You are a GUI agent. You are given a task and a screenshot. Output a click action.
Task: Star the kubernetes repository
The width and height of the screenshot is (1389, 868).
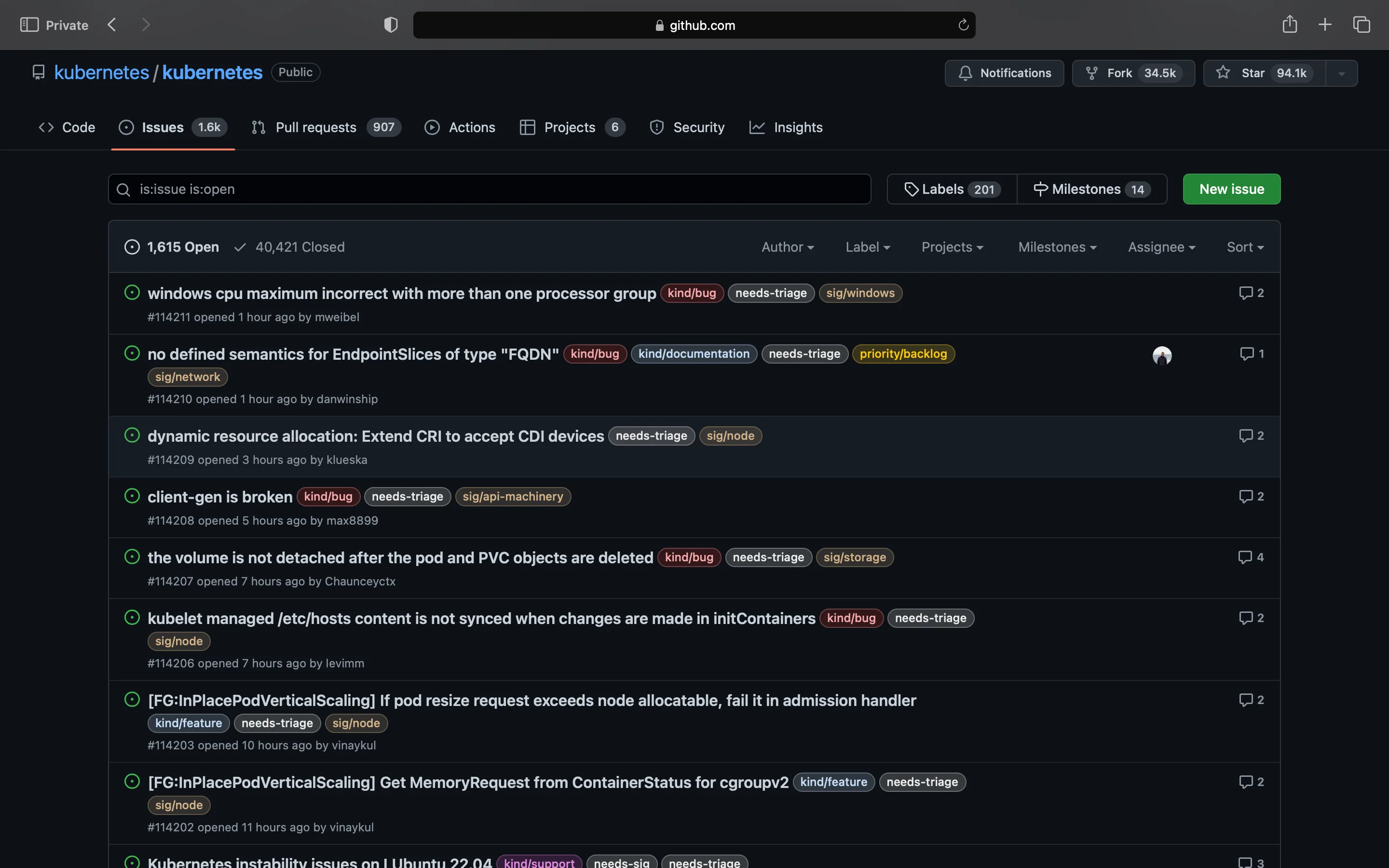coord(1265,73)
